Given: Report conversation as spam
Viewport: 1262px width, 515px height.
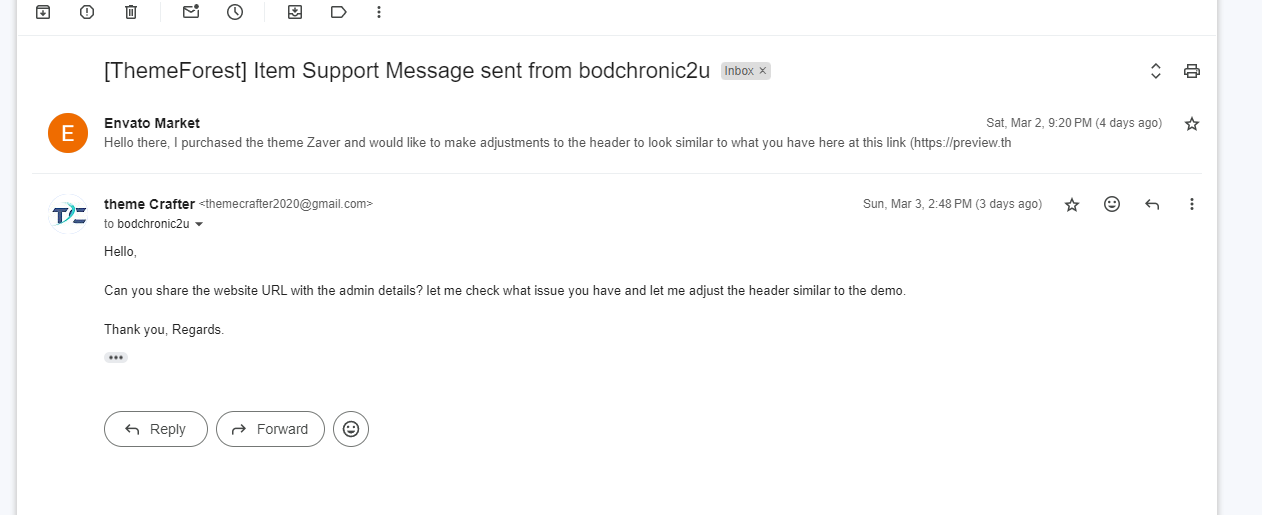Looking at the screenshot, I should (x=87, y=12).
